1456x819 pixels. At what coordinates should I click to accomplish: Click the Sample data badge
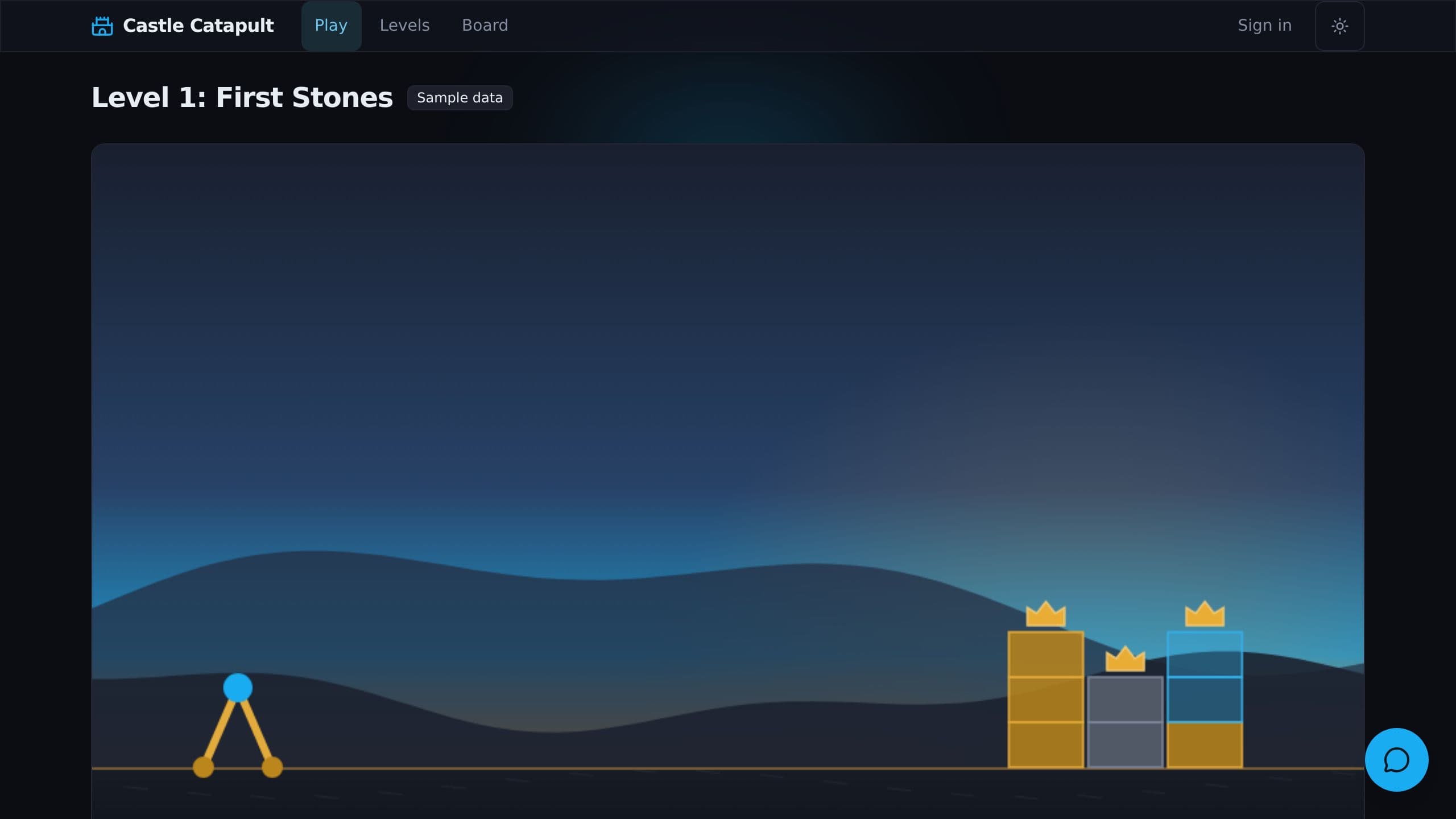[x=460, y=98]
